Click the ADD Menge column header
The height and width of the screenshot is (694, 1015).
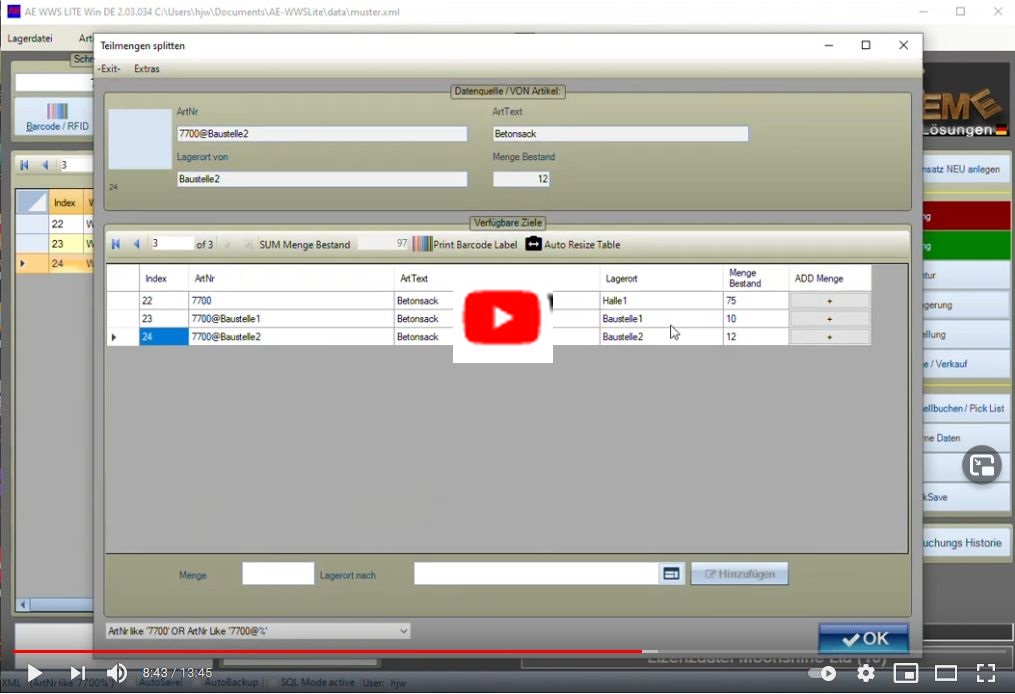pos(829,278)
